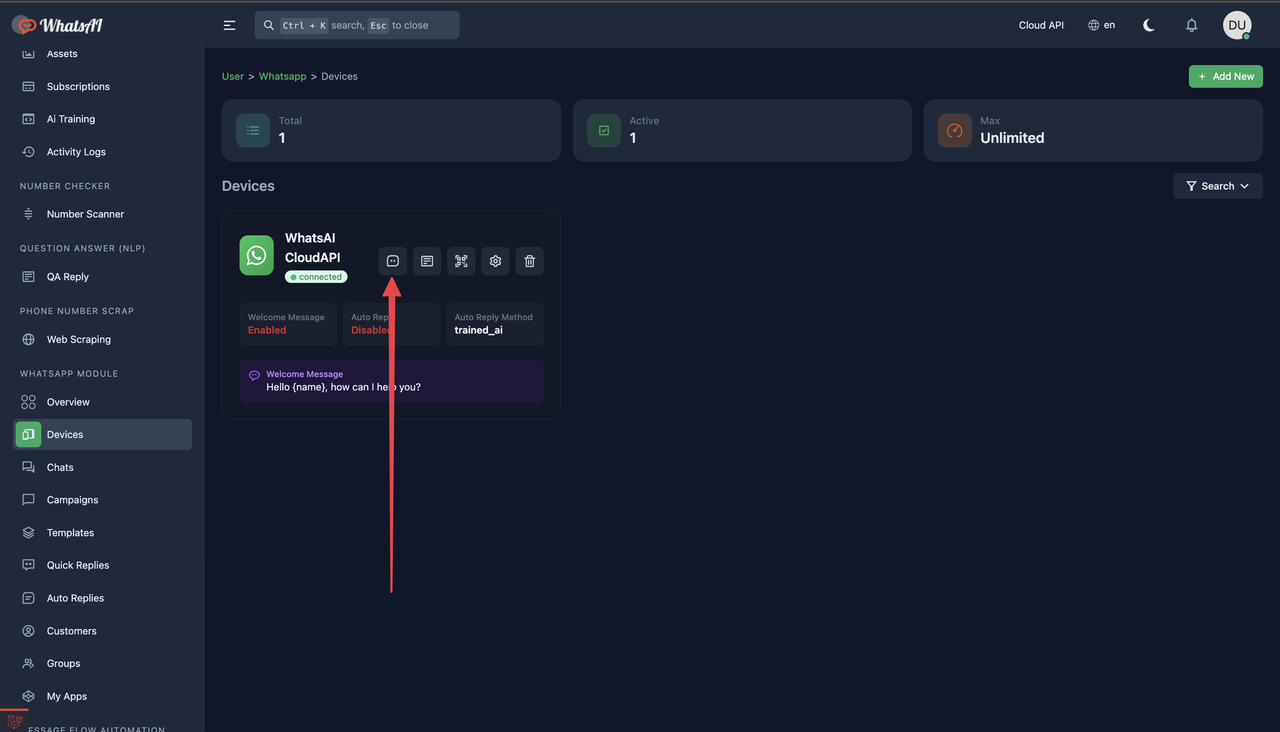Open Groups in sidebar
Screen dimensions: 1280x732
coord(102,663)
